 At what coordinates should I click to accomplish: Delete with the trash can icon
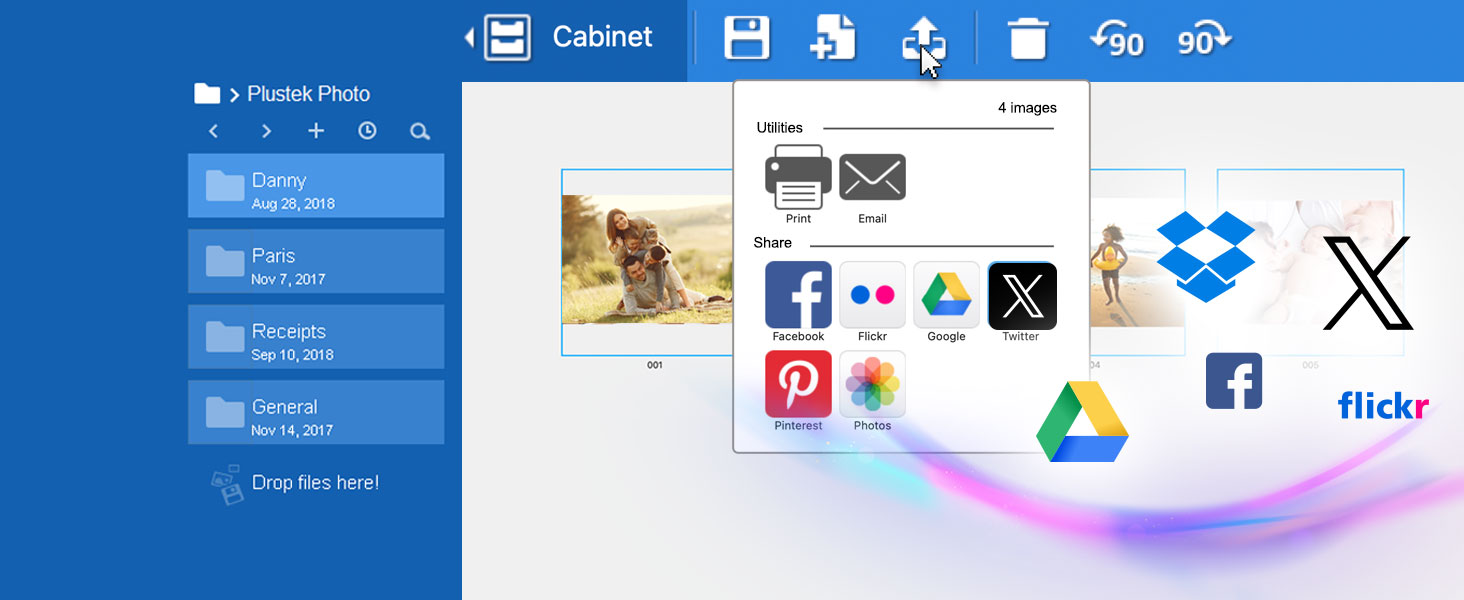click(1027, 38)
